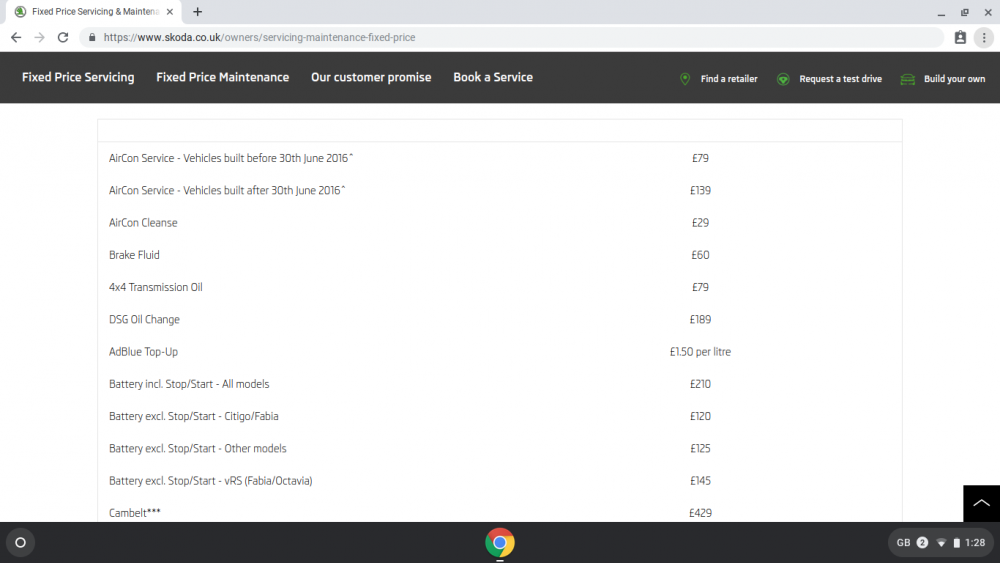Click 'Battery excl. Stop/Start - Citigo/Fabia' text

click(193, 416)
